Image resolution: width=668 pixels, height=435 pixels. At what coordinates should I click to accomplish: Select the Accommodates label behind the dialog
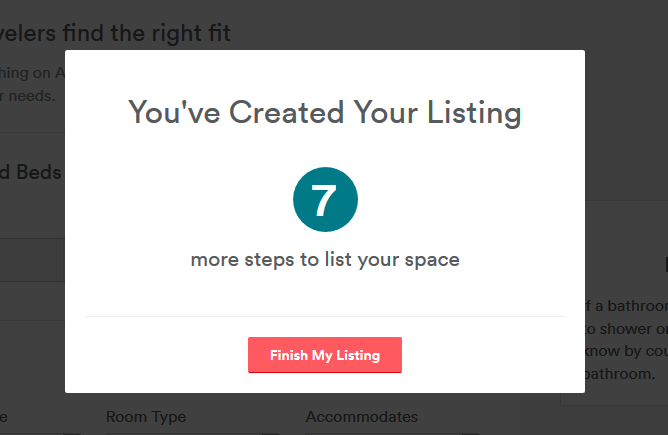coord(361,417)
